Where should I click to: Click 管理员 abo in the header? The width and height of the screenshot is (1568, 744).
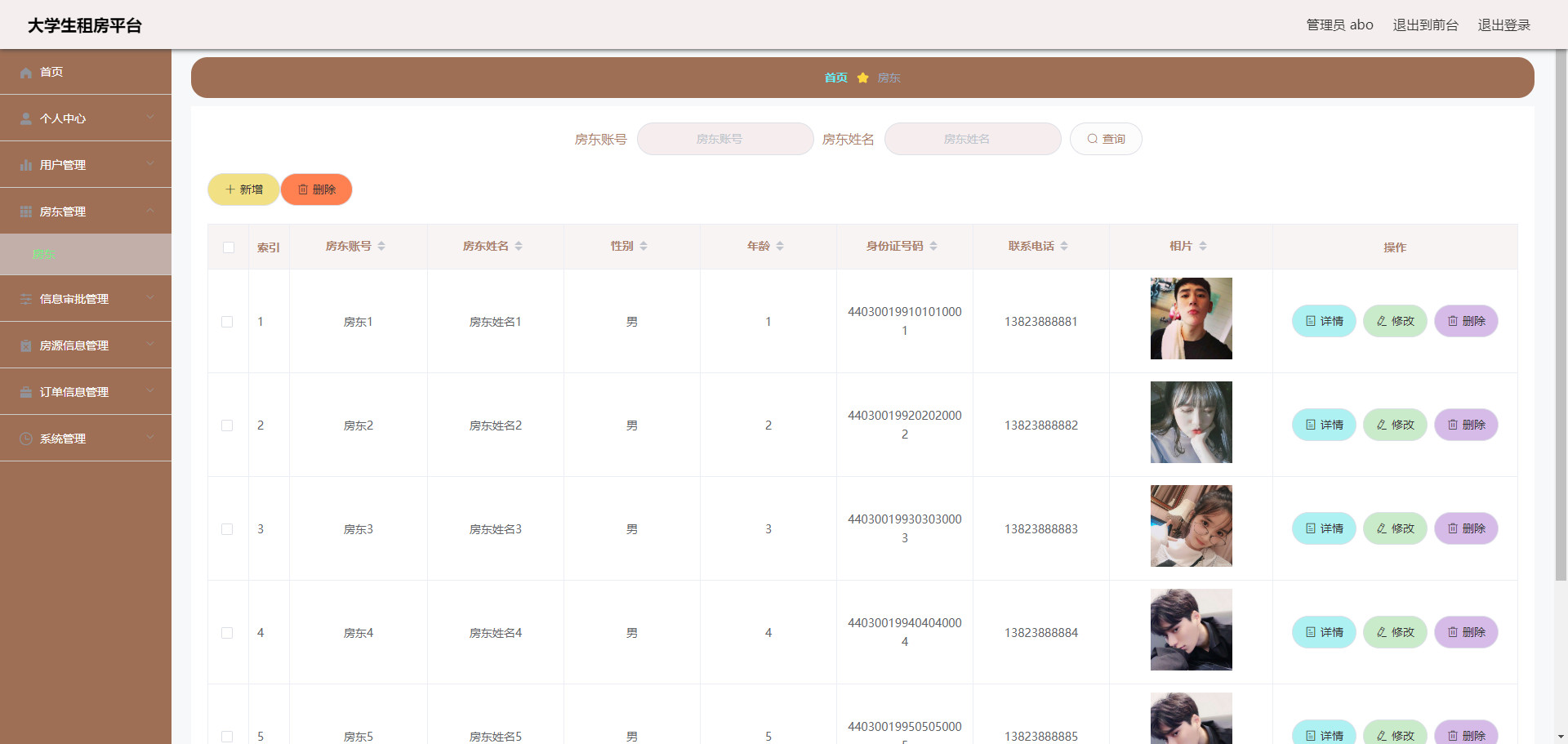[x=1339, y=25]
